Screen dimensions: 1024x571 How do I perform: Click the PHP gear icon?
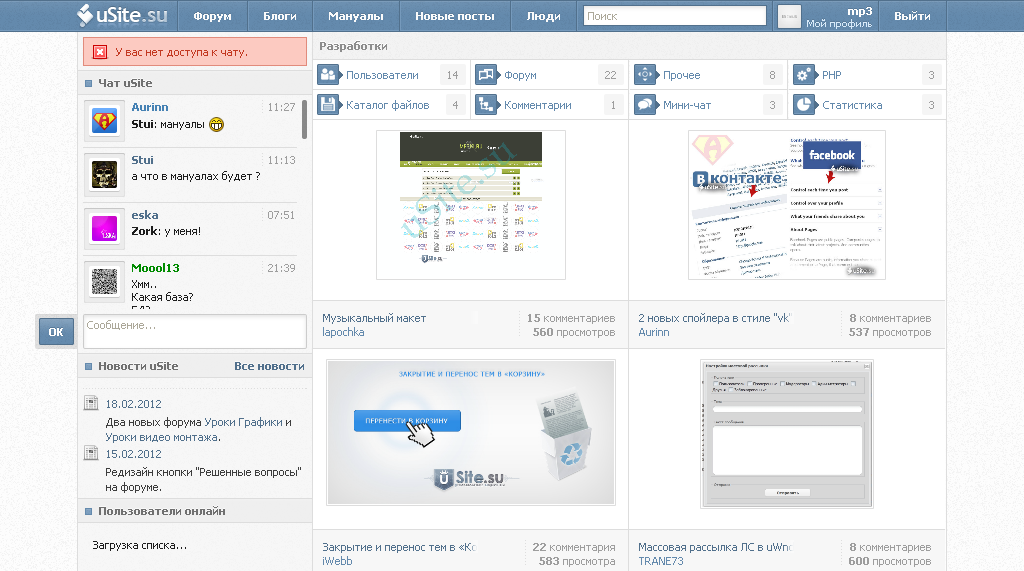(x=805, y=74)
